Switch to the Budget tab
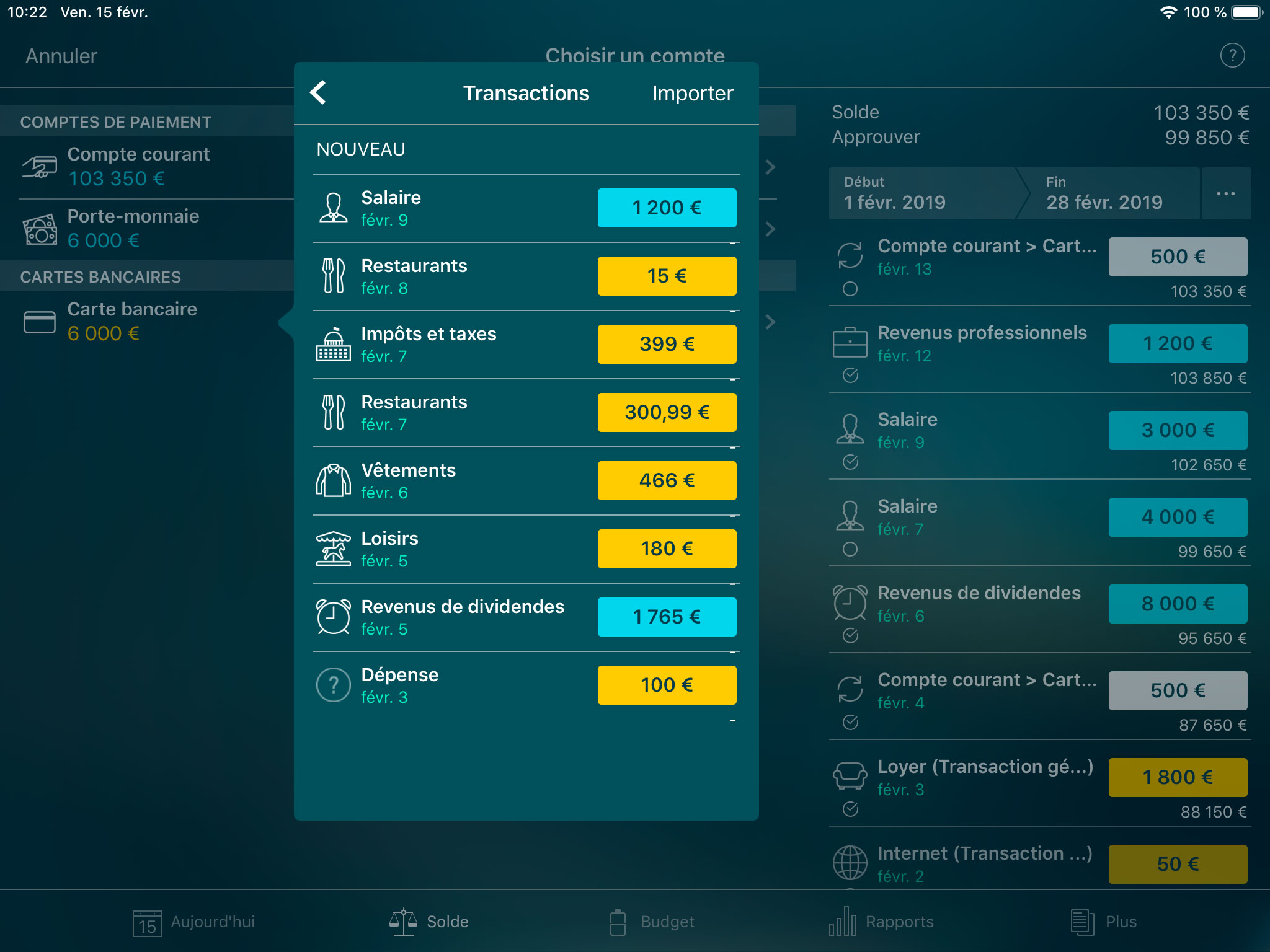Screen dimensions: 1270x952 (x=651, y=922)
